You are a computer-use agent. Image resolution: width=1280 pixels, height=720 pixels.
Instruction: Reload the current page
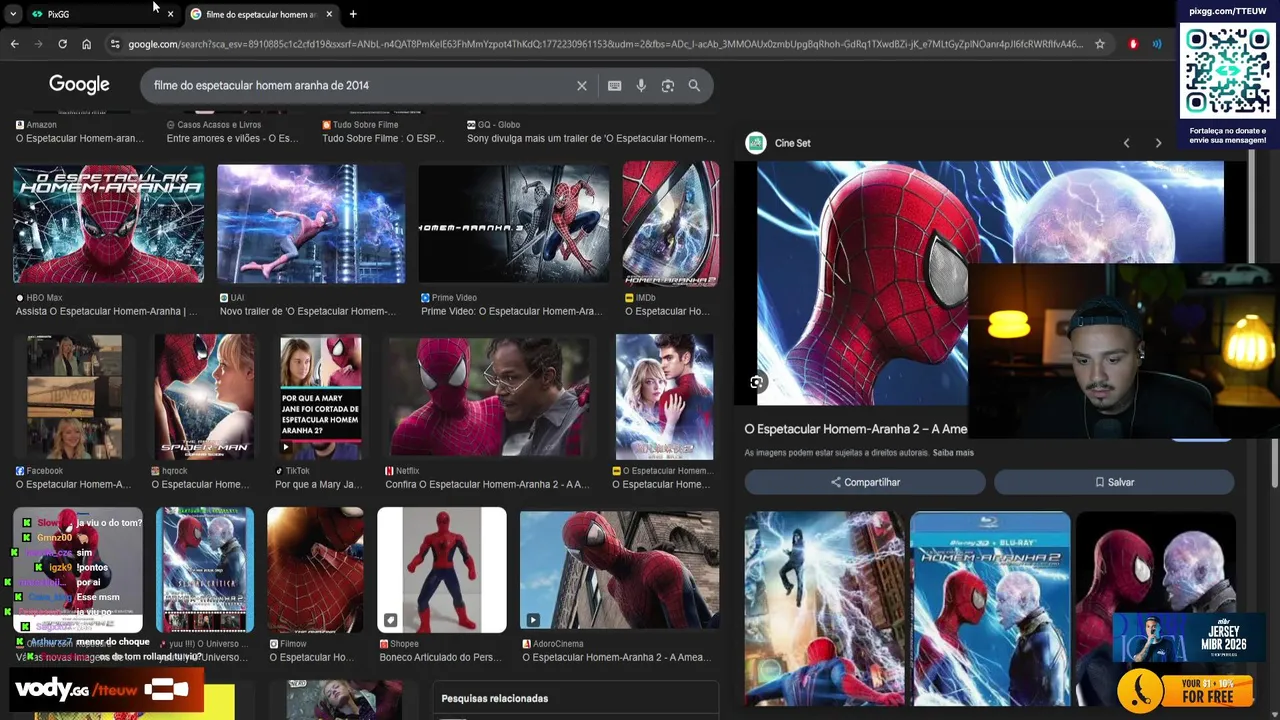coord(62,44)
